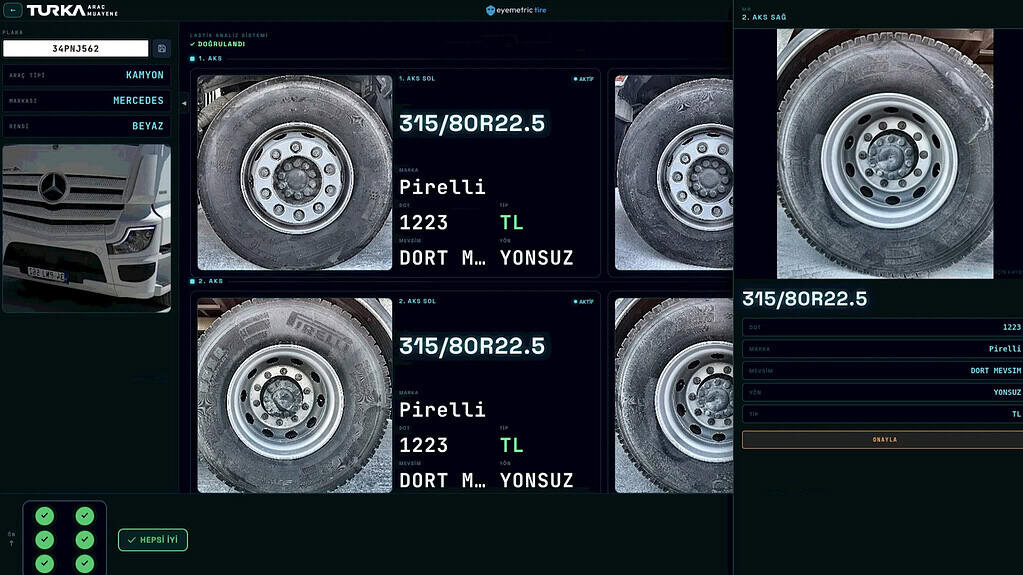Open the 2. AKS right-side tire card photo
This screenshot has height=575, width=1023.
[x=674, y=396]
